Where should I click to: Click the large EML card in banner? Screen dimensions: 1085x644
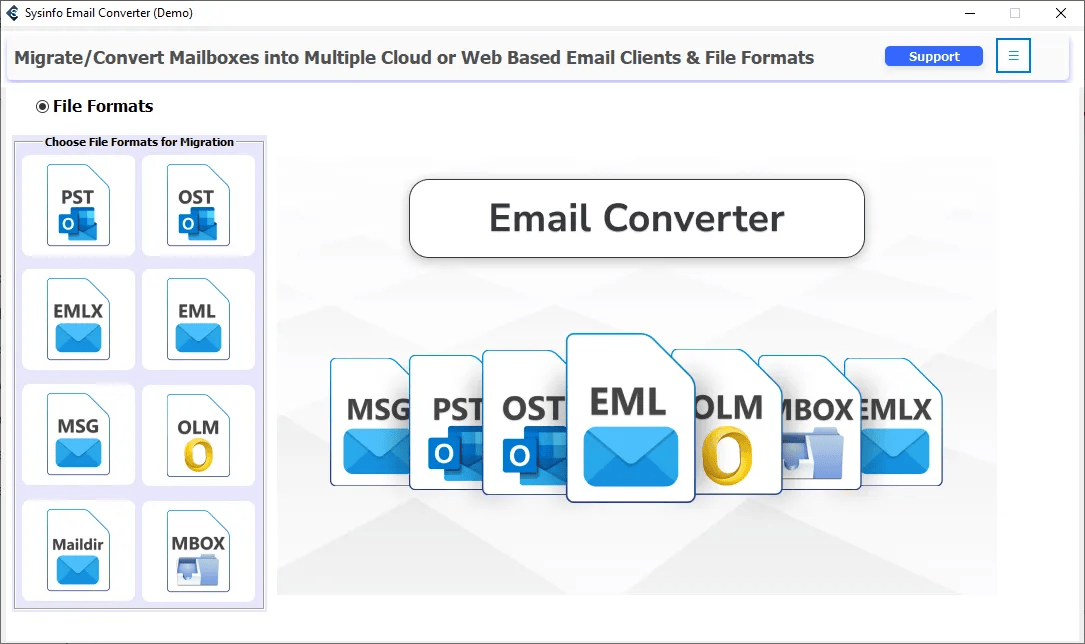(x=630, y=418)
